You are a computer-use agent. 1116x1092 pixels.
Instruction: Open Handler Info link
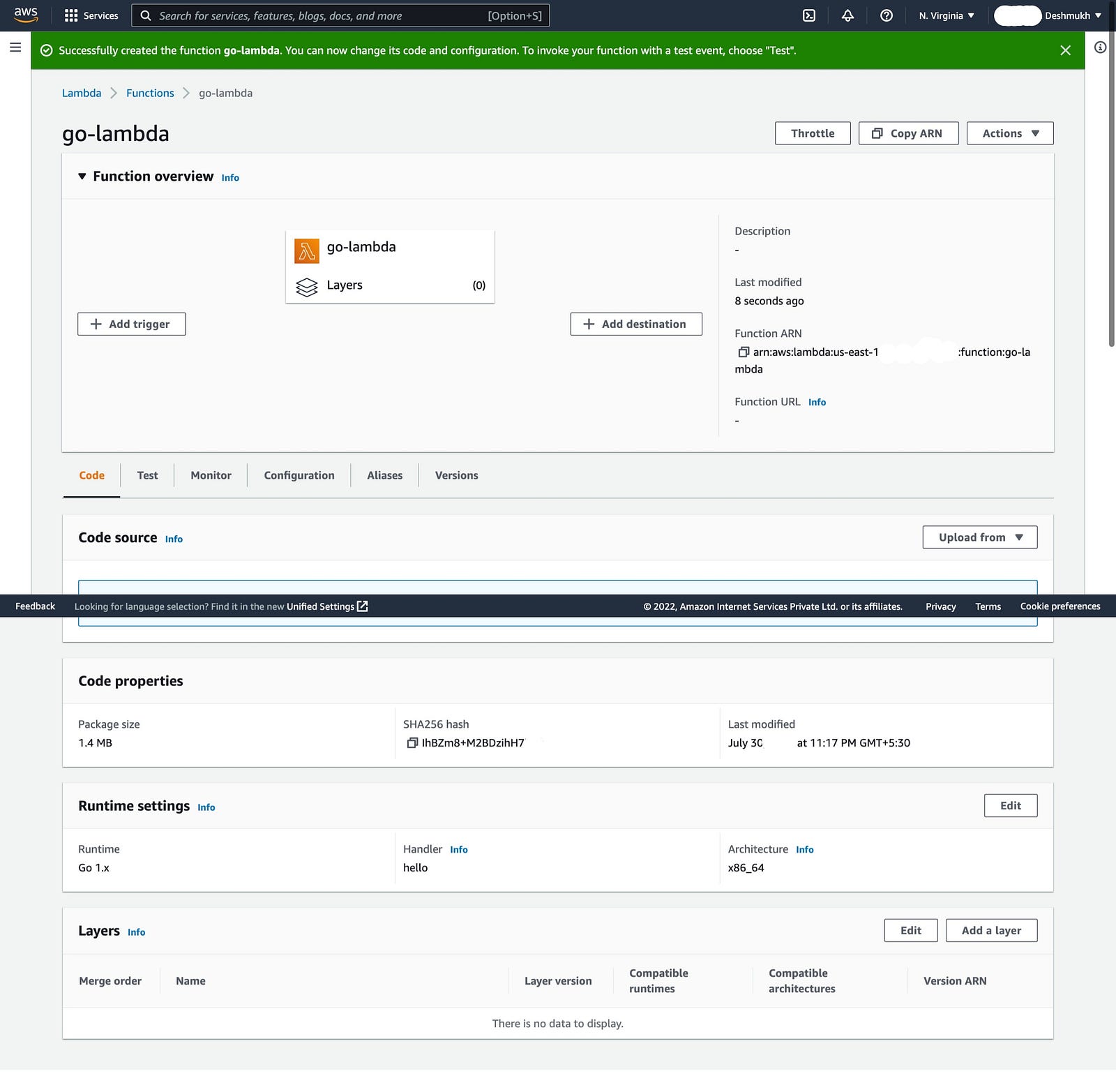click(459, 850)
